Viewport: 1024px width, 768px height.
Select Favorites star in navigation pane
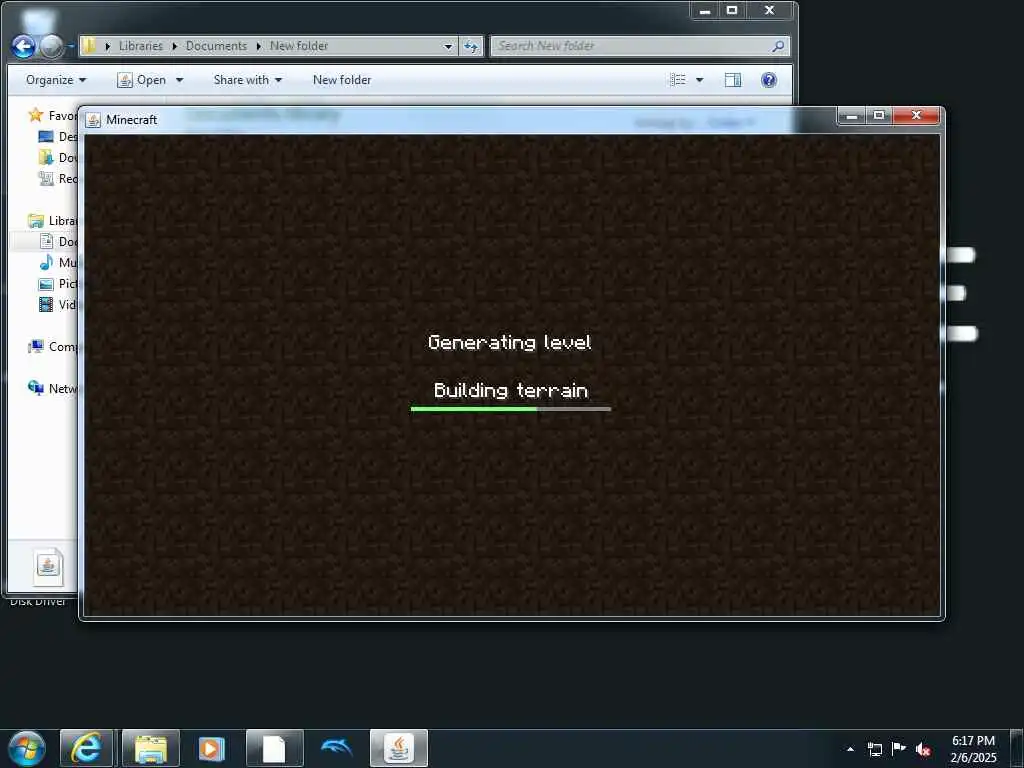[x=36, y=116]
